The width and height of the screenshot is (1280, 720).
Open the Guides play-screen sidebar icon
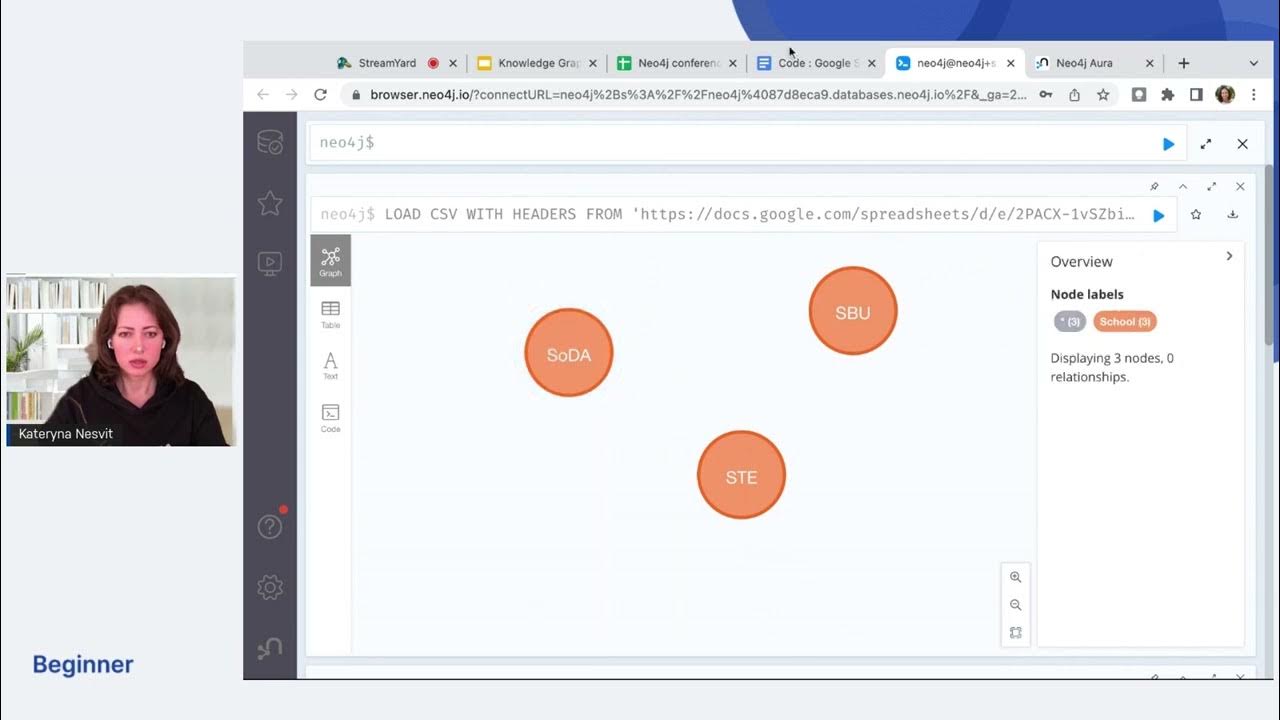point(270,263)
